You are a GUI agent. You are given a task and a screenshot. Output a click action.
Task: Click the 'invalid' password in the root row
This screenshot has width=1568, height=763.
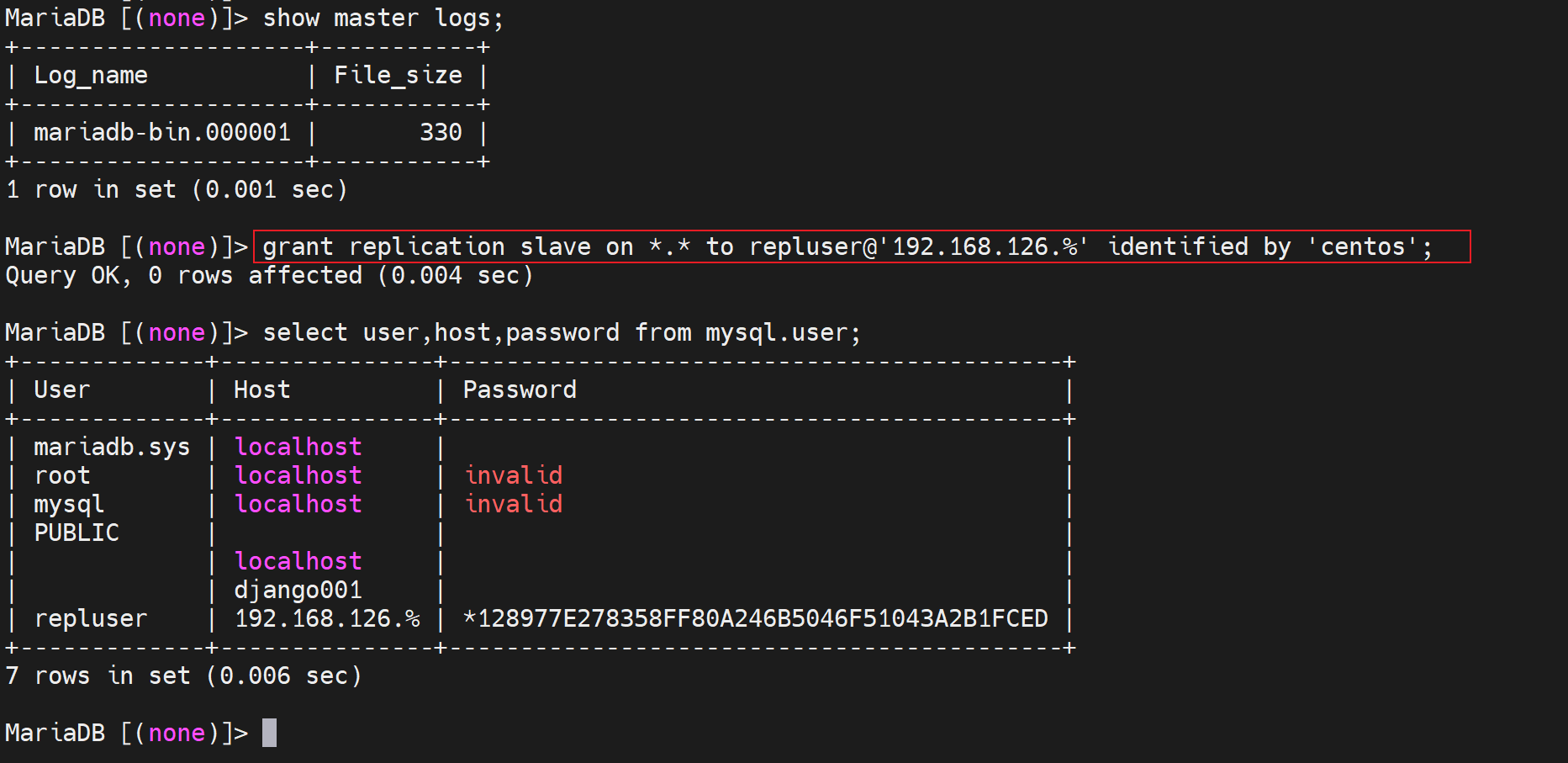pyautogui.click(x=514, y=476)
